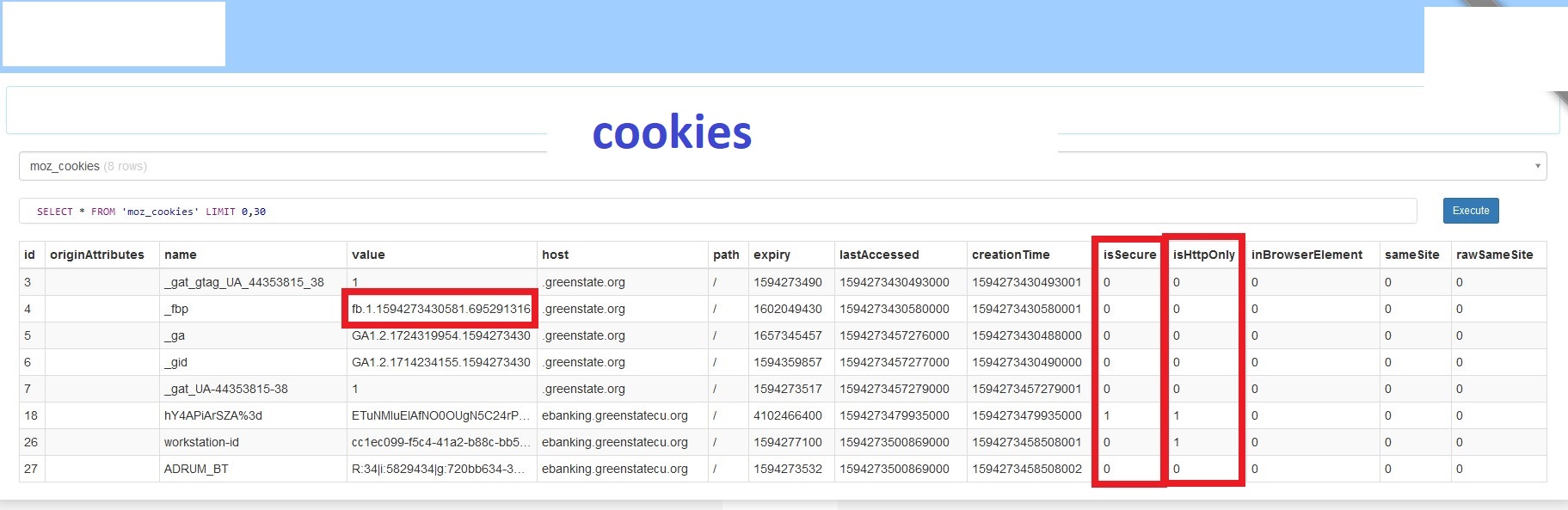Screen dimensions: 1568x510
Task: Click the path column header
Action: point(726,255)
